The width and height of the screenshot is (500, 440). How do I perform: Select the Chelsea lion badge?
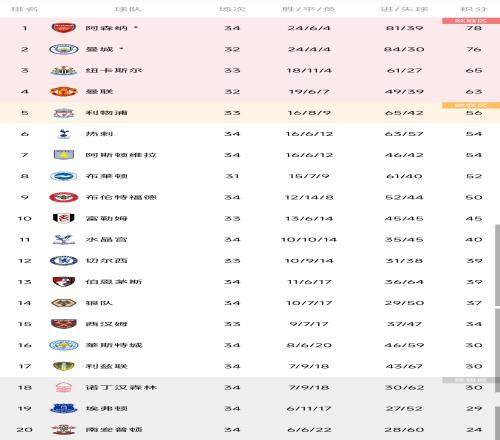[x=64, y=261]
